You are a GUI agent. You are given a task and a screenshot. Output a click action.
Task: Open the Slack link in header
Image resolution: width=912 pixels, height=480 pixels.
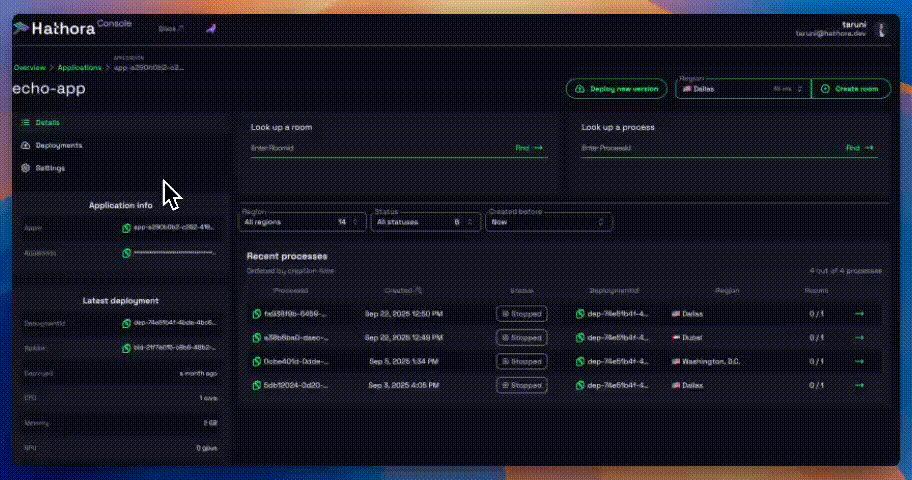(171, 28)
